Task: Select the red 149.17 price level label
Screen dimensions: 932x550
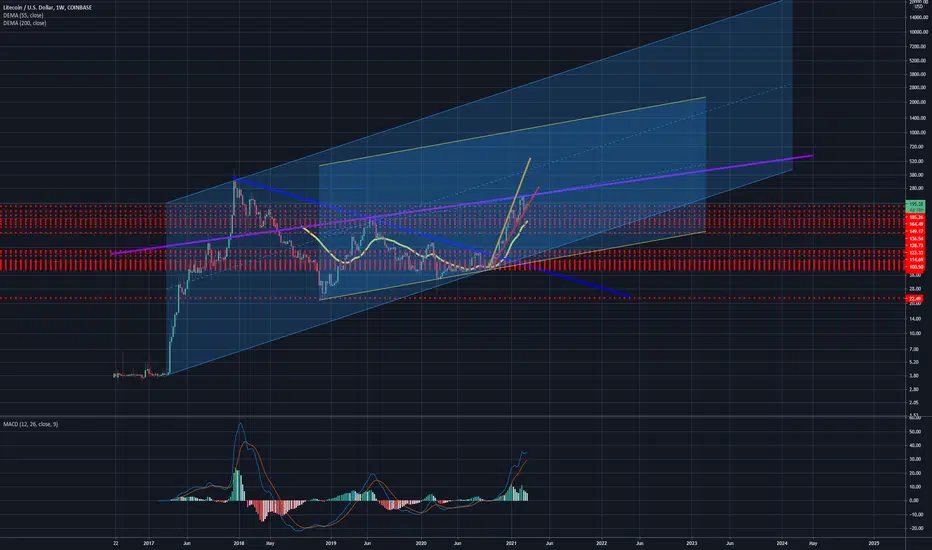Action: pos(915,231)
